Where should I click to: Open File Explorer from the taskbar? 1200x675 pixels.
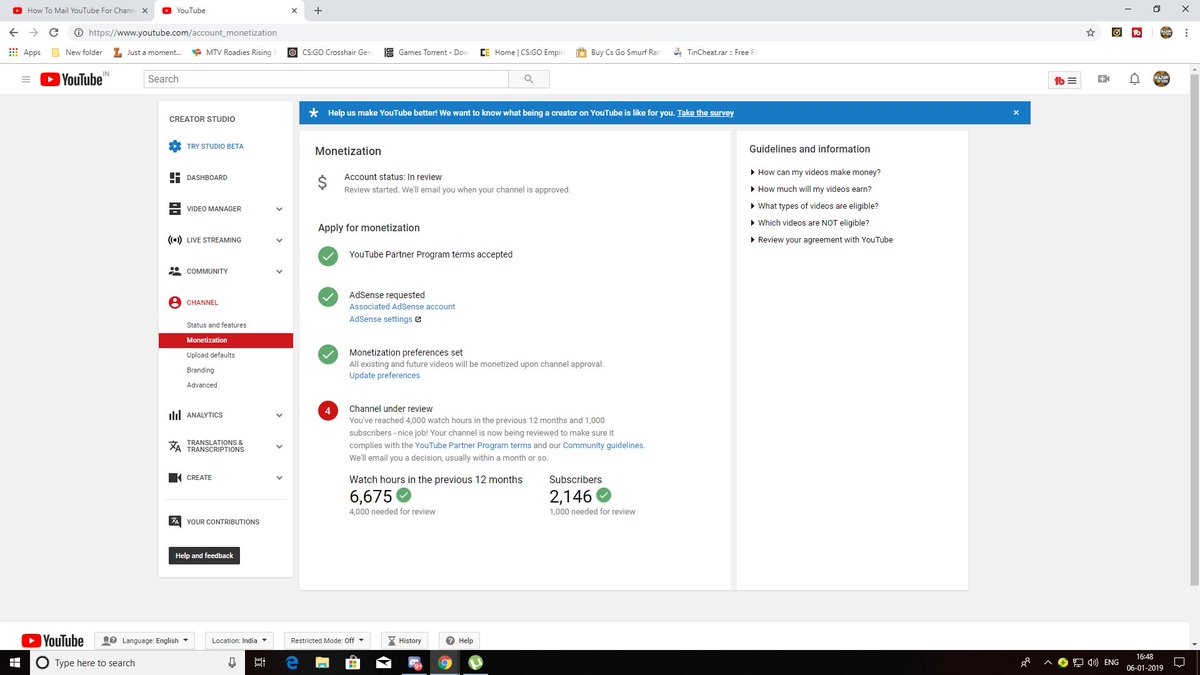coord(323,662)
